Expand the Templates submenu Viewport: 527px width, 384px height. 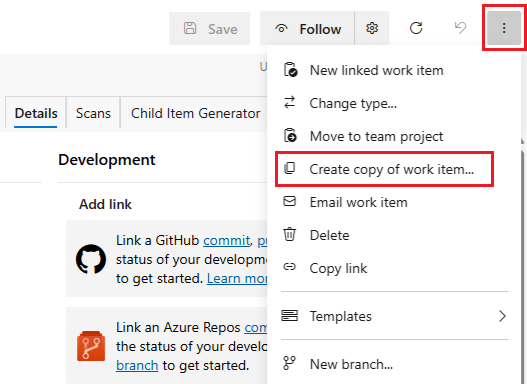[x=394, y=316]
